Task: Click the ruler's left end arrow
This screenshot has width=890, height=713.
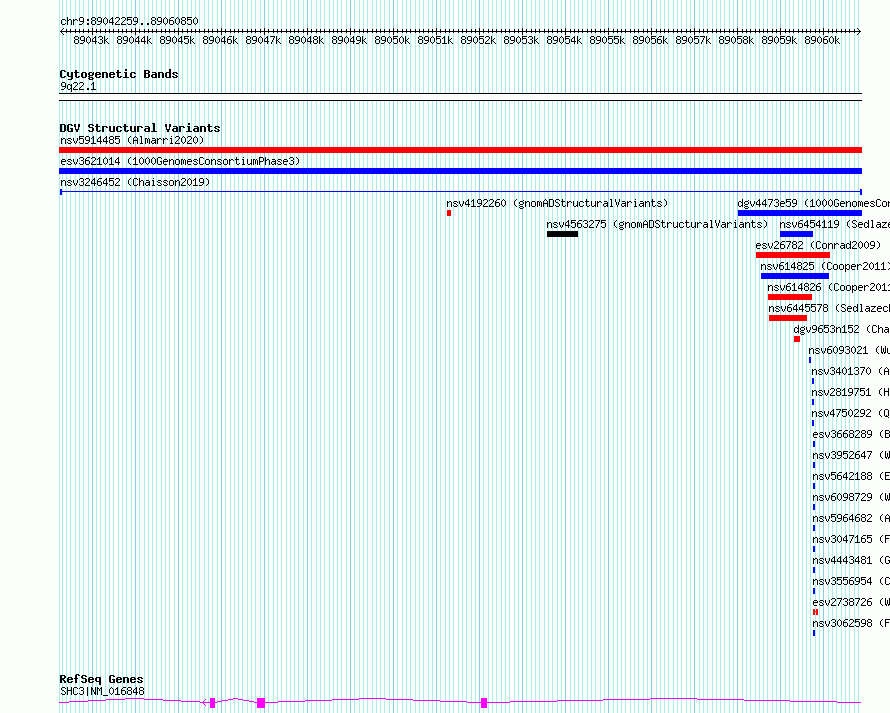Action: pyautogui.click(x=62, y=32)
